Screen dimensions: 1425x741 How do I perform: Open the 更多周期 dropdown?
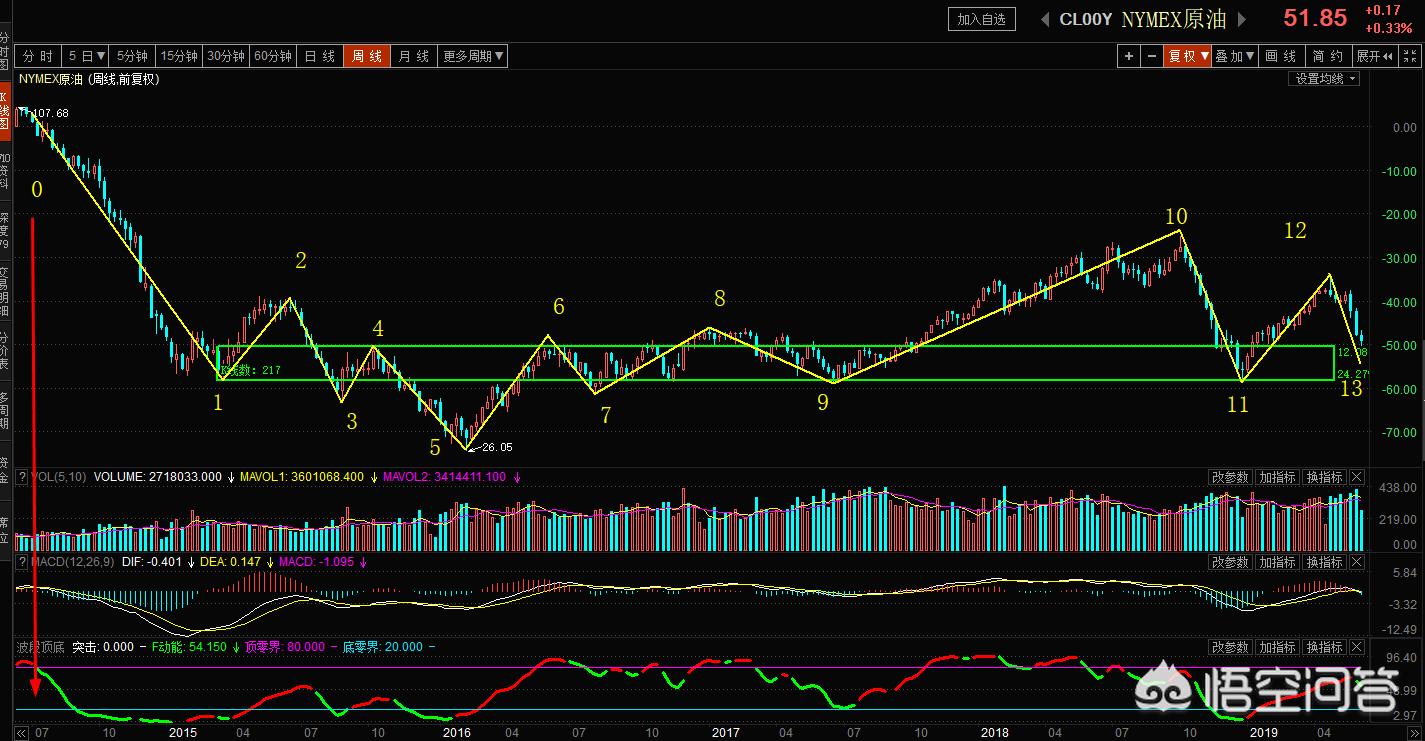point(473,57)
